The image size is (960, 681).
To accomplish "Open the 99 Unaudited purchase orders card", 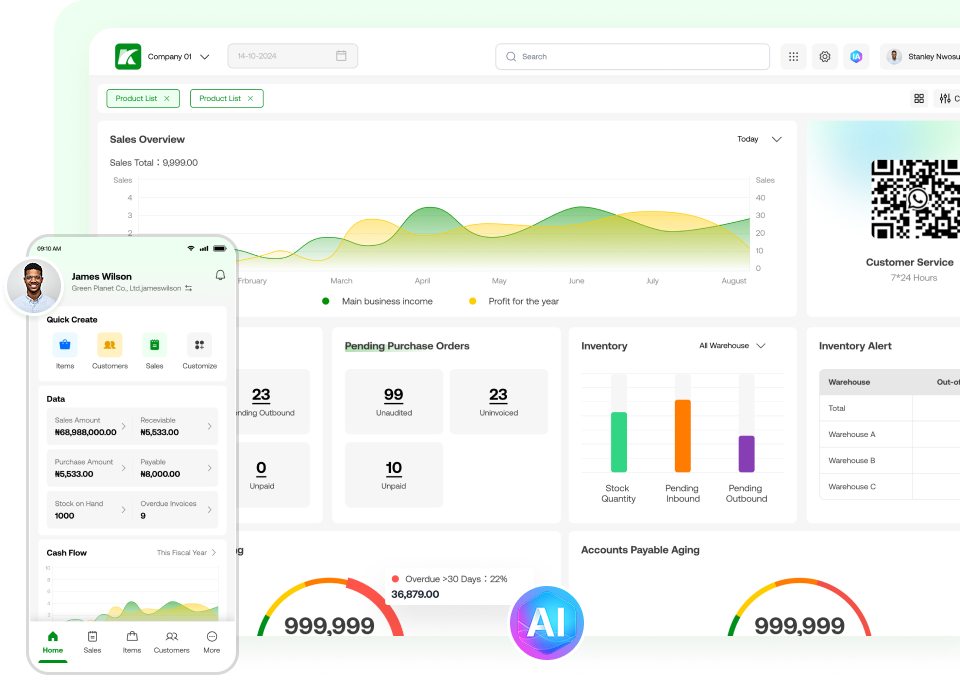I will (x=394, y=402).
